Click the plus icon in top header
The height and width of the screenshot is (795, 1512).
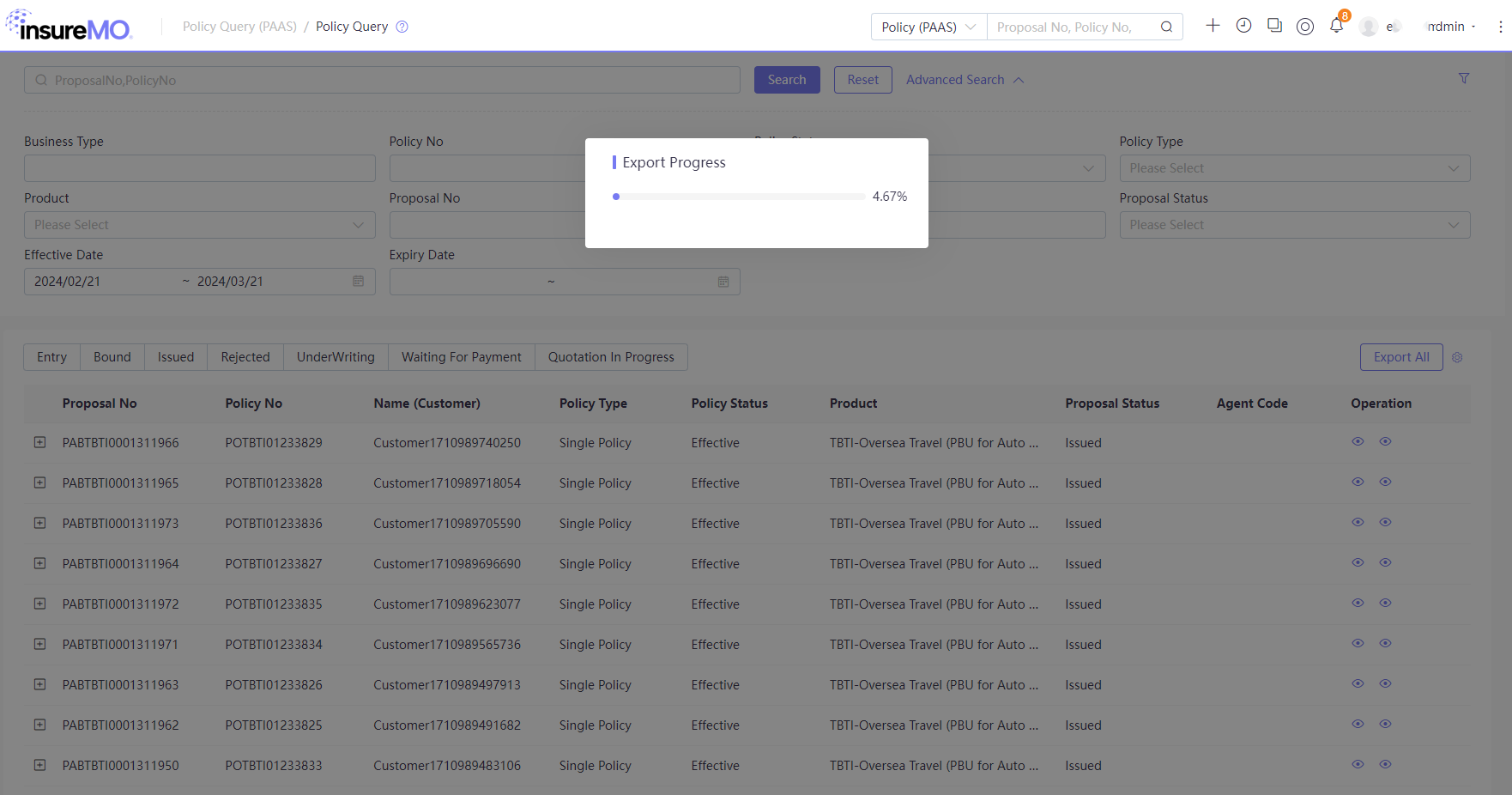tap(1213, 26)
